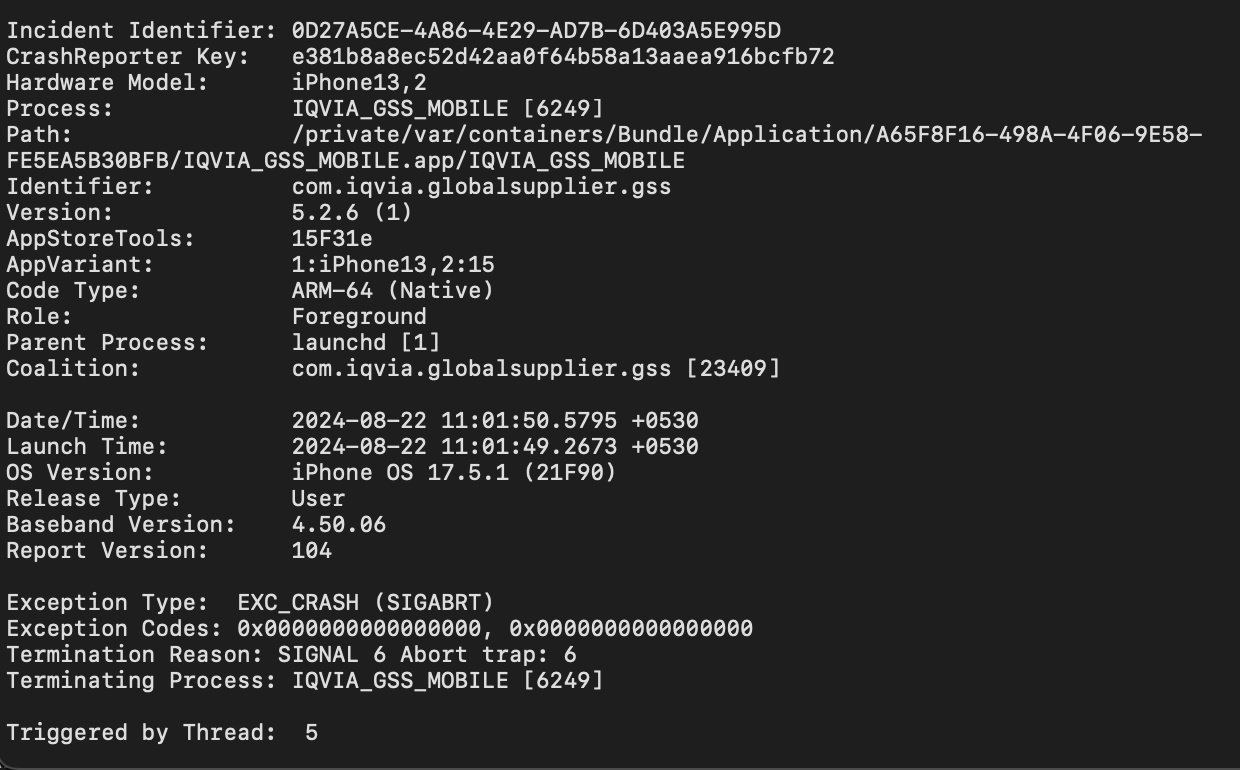Click the Date/Time value 11:01:50.5795

click(529, 421)
